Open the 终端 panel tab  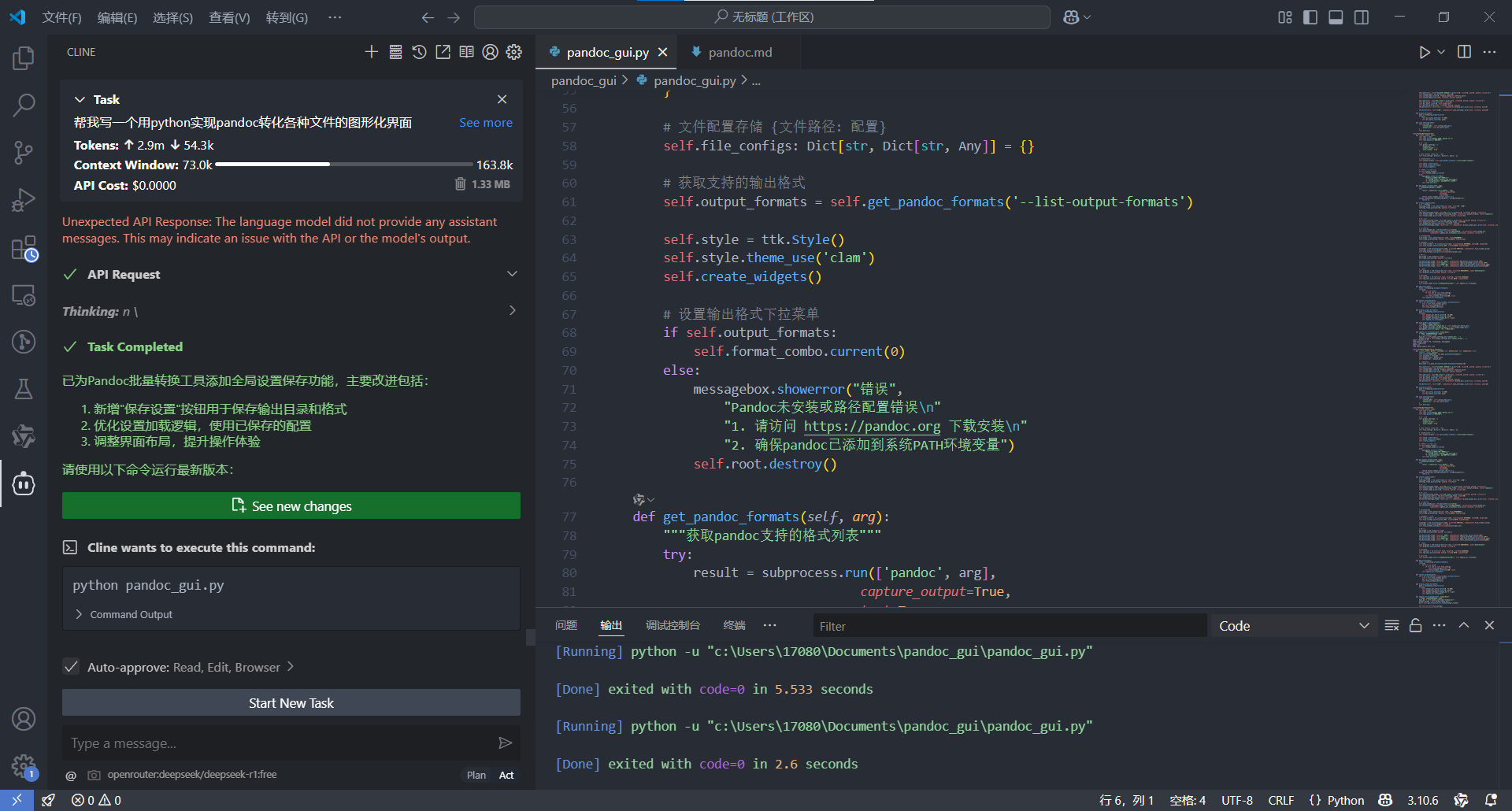734,625
